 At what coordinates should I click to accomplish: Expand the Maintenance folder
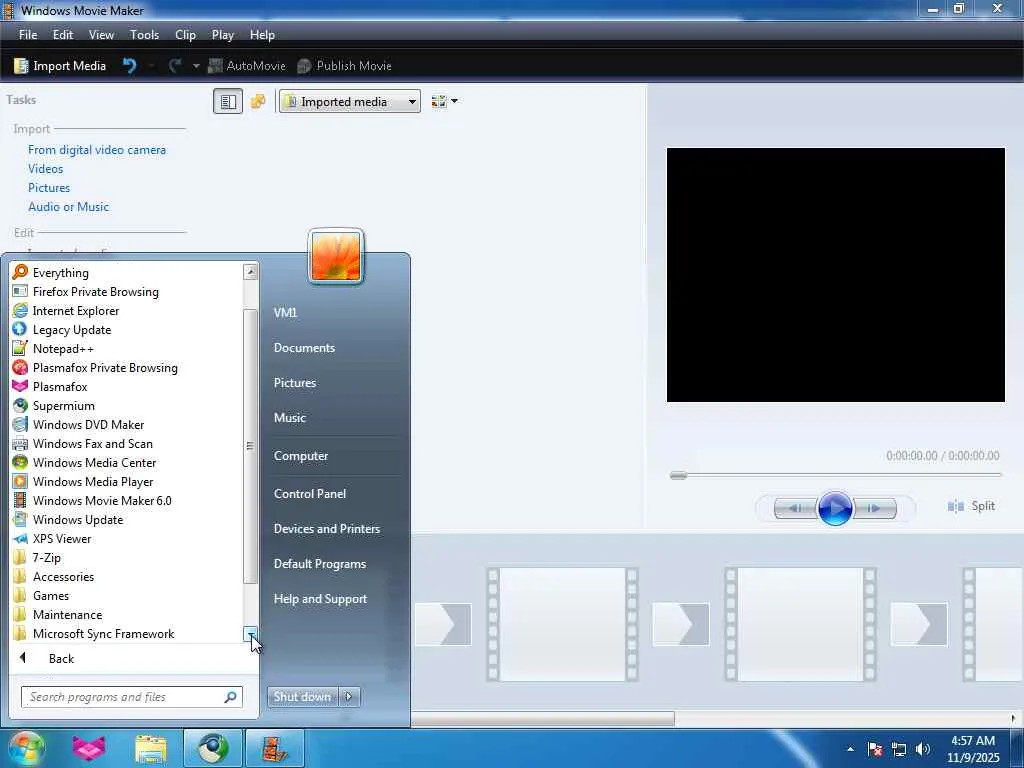(127, 614)
